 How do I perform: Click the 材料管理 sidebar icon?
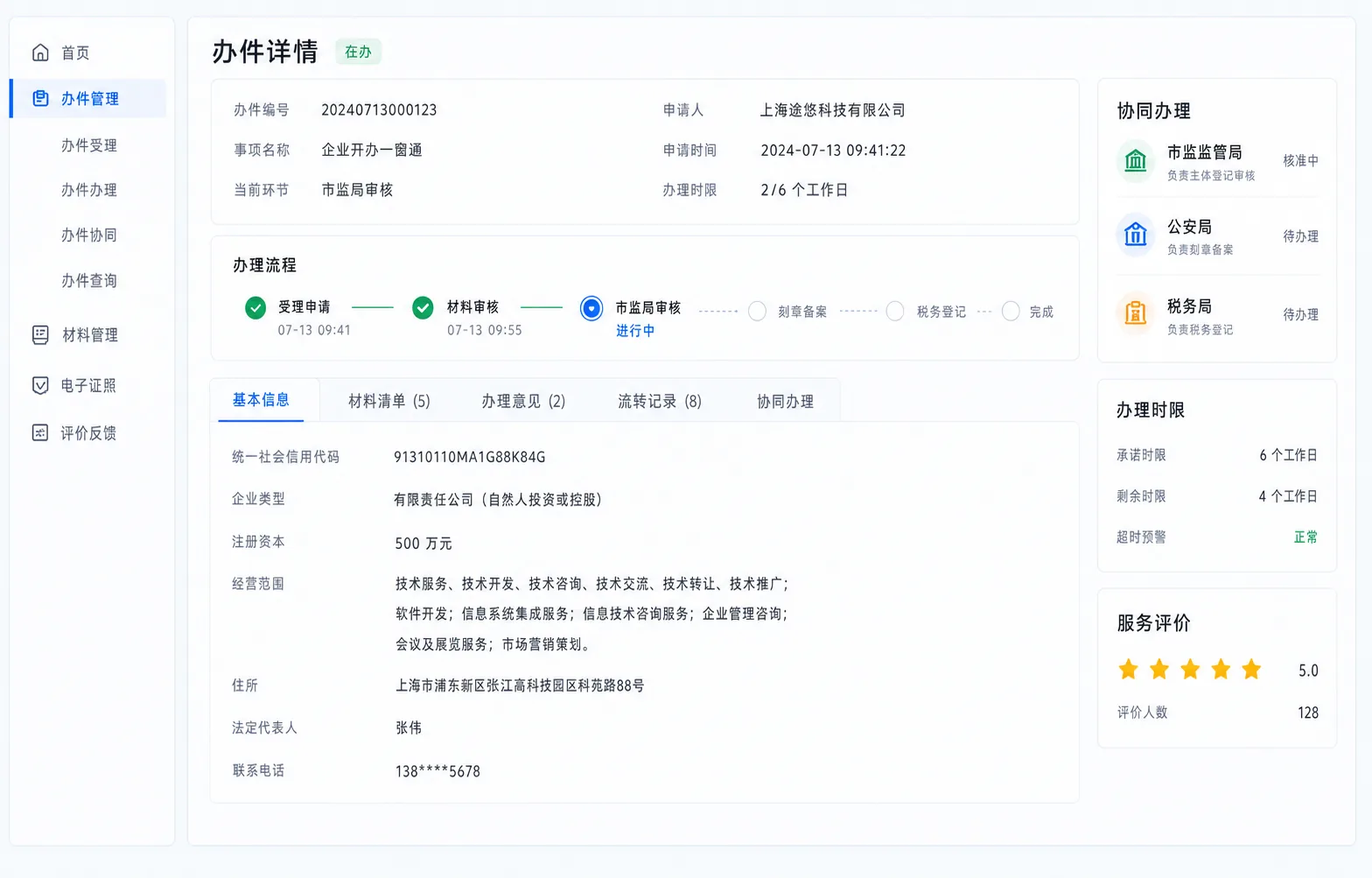tap(40, 334)
